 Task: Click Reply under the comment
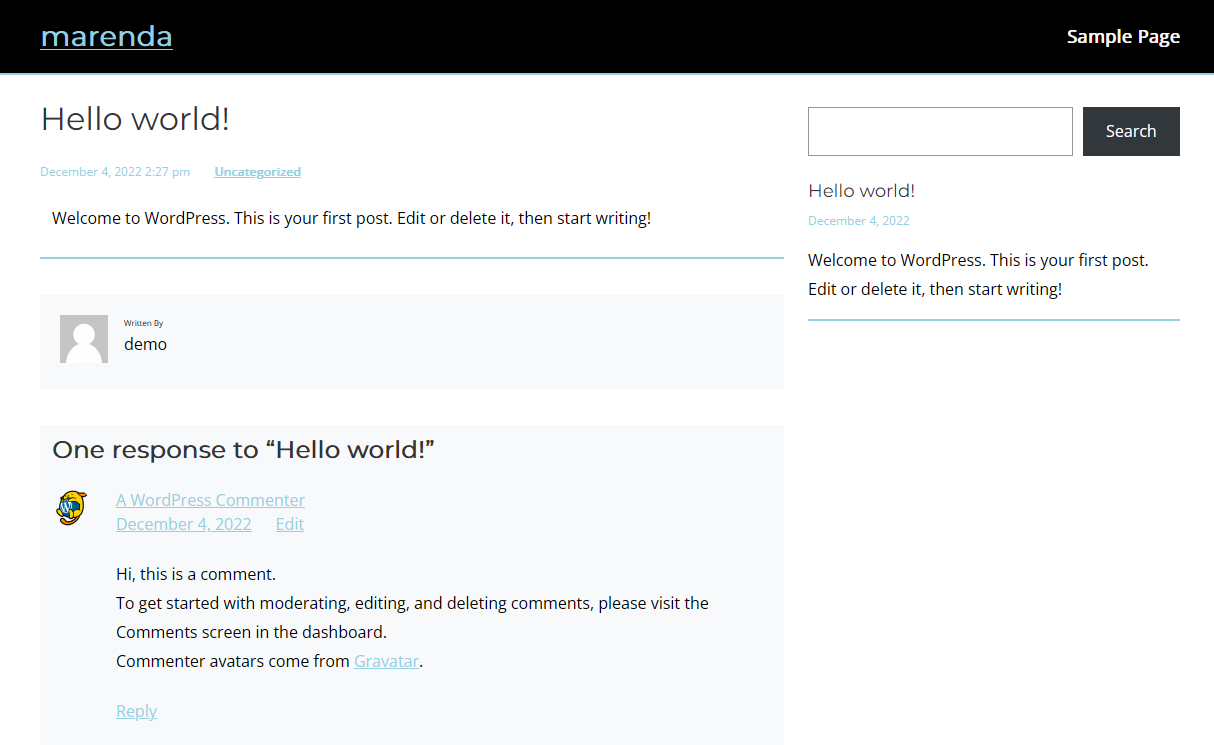(136, 711)
